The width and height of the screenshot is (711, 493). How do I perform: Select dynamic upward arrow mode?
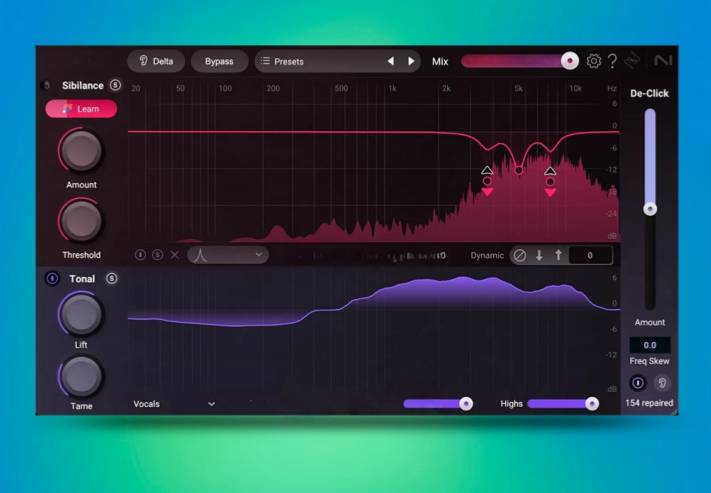558,255
